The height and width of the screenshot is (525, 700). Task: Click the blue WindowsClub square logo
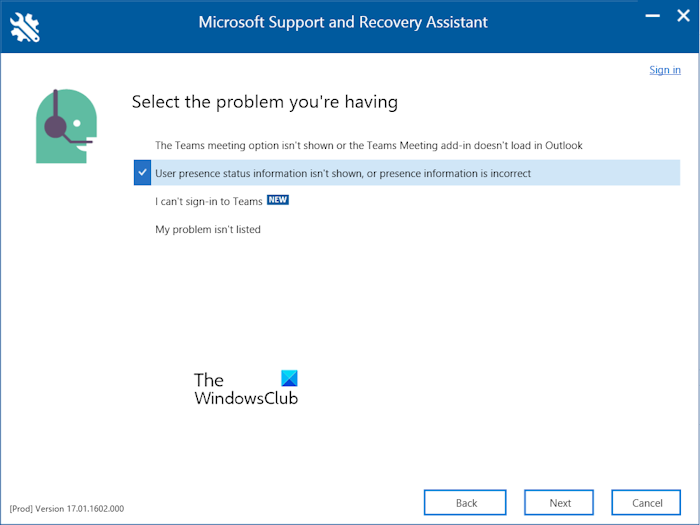point(289,379)
